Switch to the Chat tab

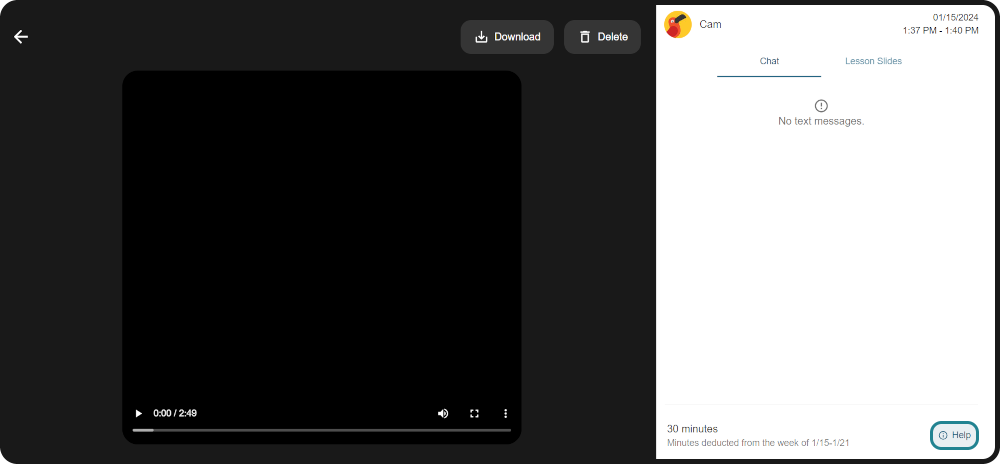point(769,61)
